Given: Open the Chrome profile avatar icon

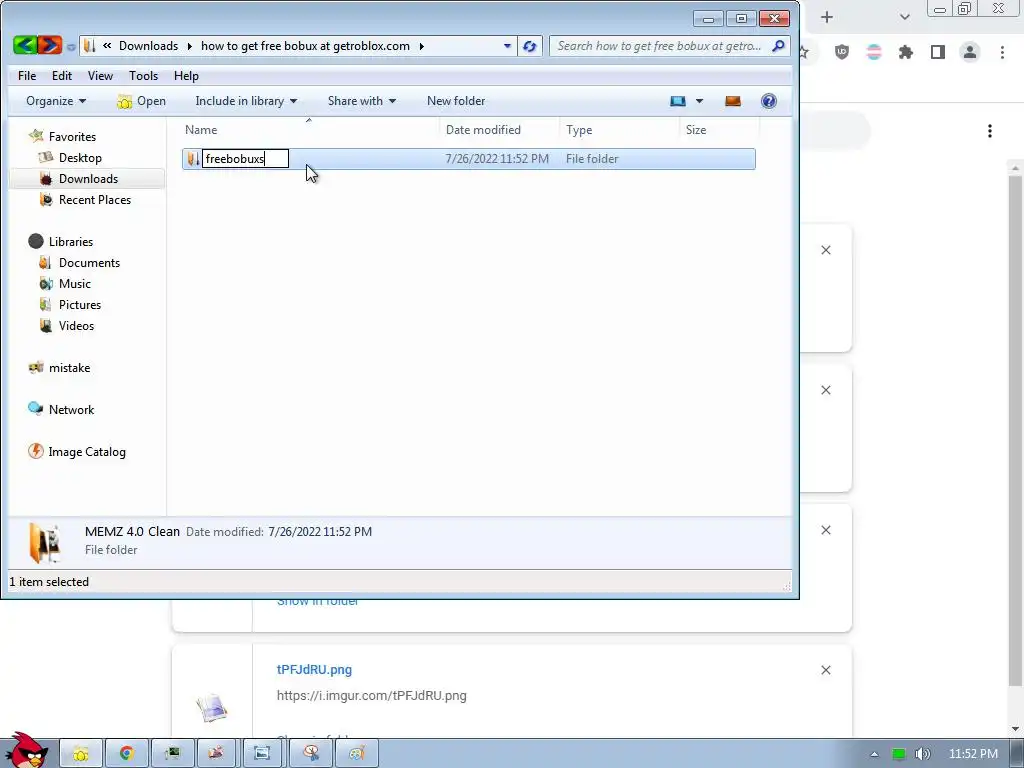Looking at the screenshot, I should (970, 52).
